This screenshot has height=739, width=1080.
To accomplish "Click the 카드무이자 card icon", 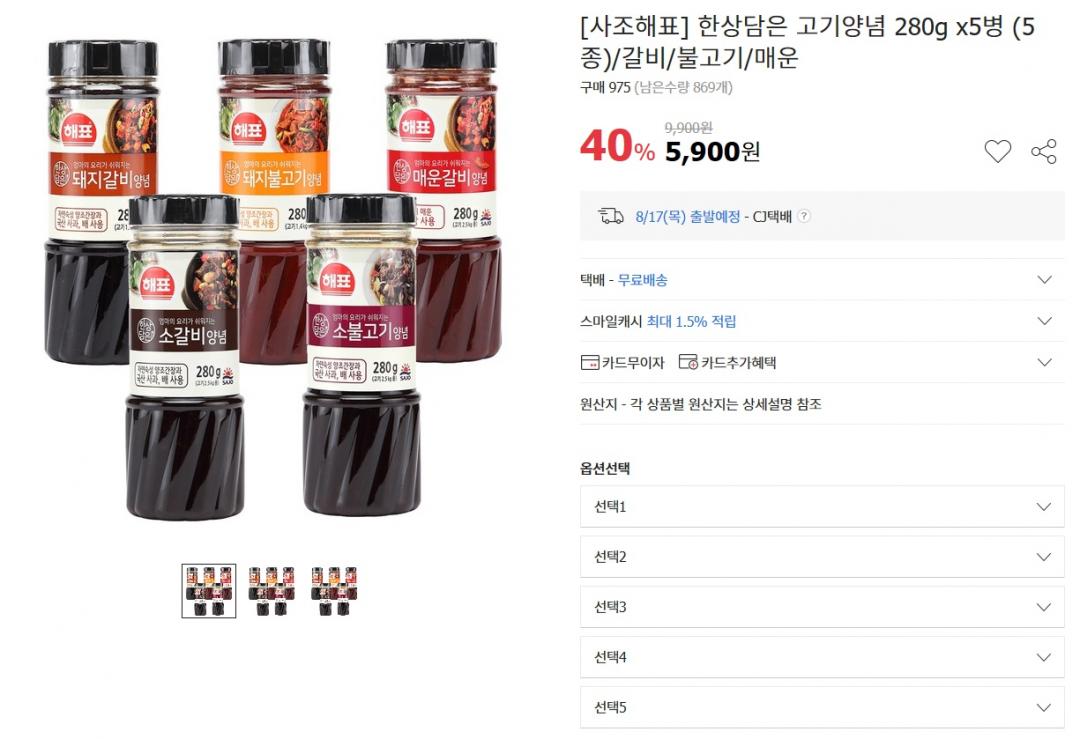I will 590,362.
